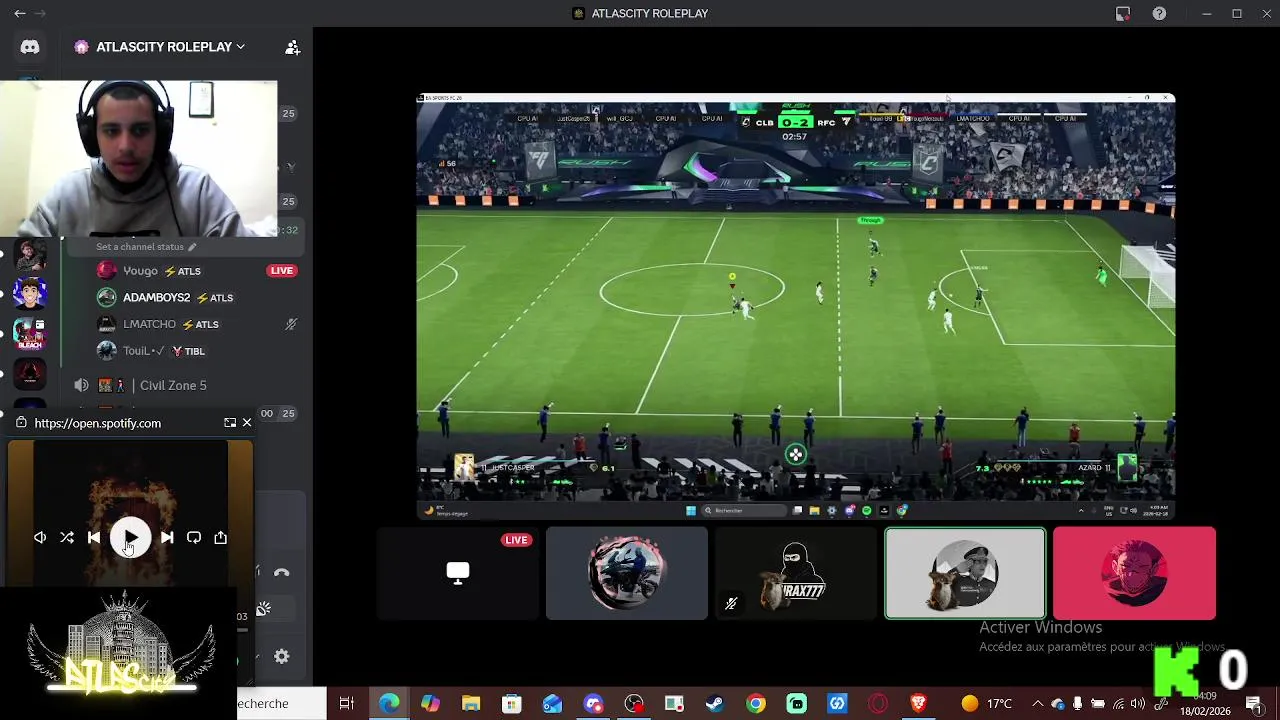Open the cartoon boy avatar server
This screenshot has height=720, width=1280.
pos(30,295)
